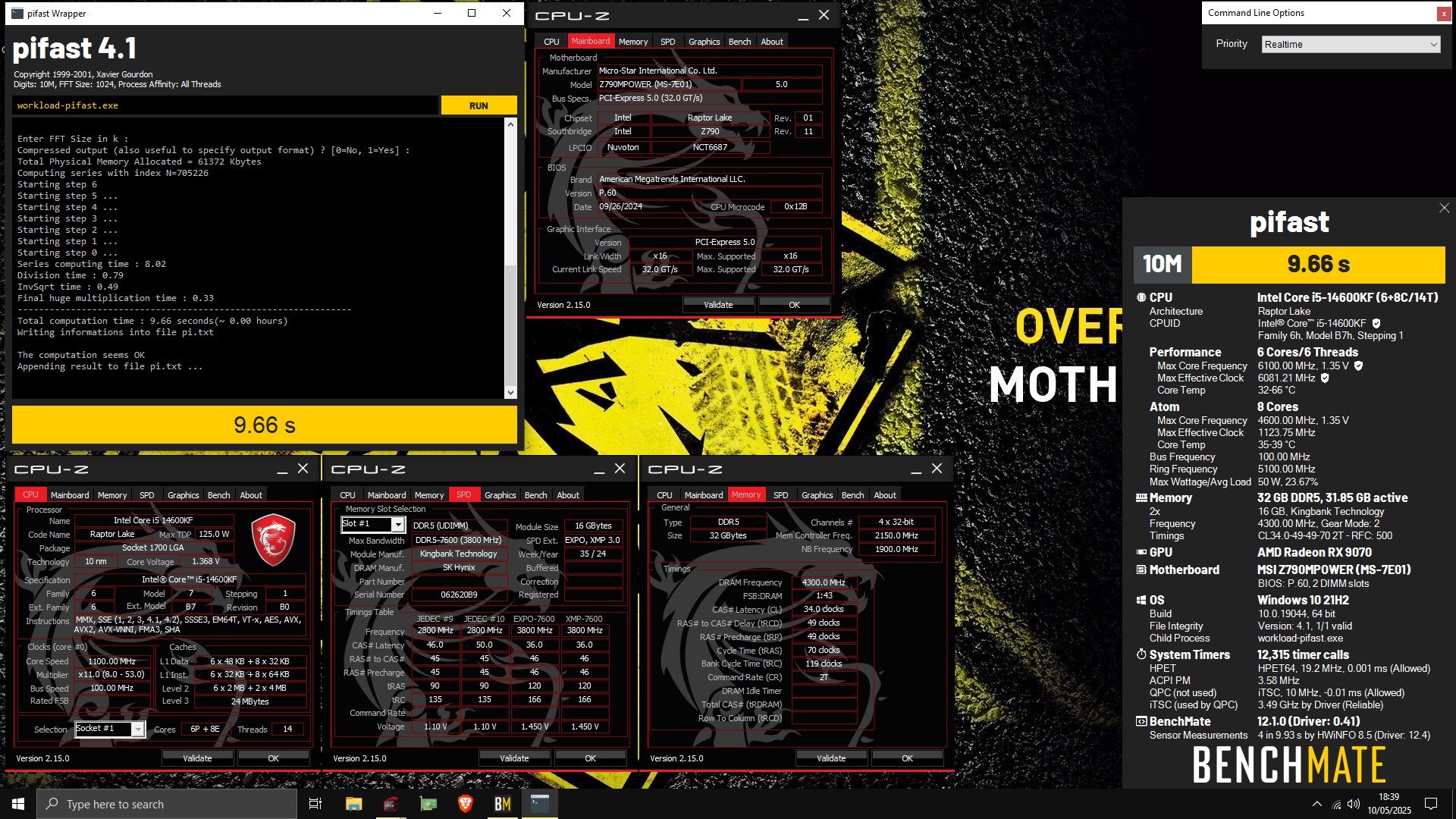Click OK in the SPD CPU-Z window

(x=590, y=758)
